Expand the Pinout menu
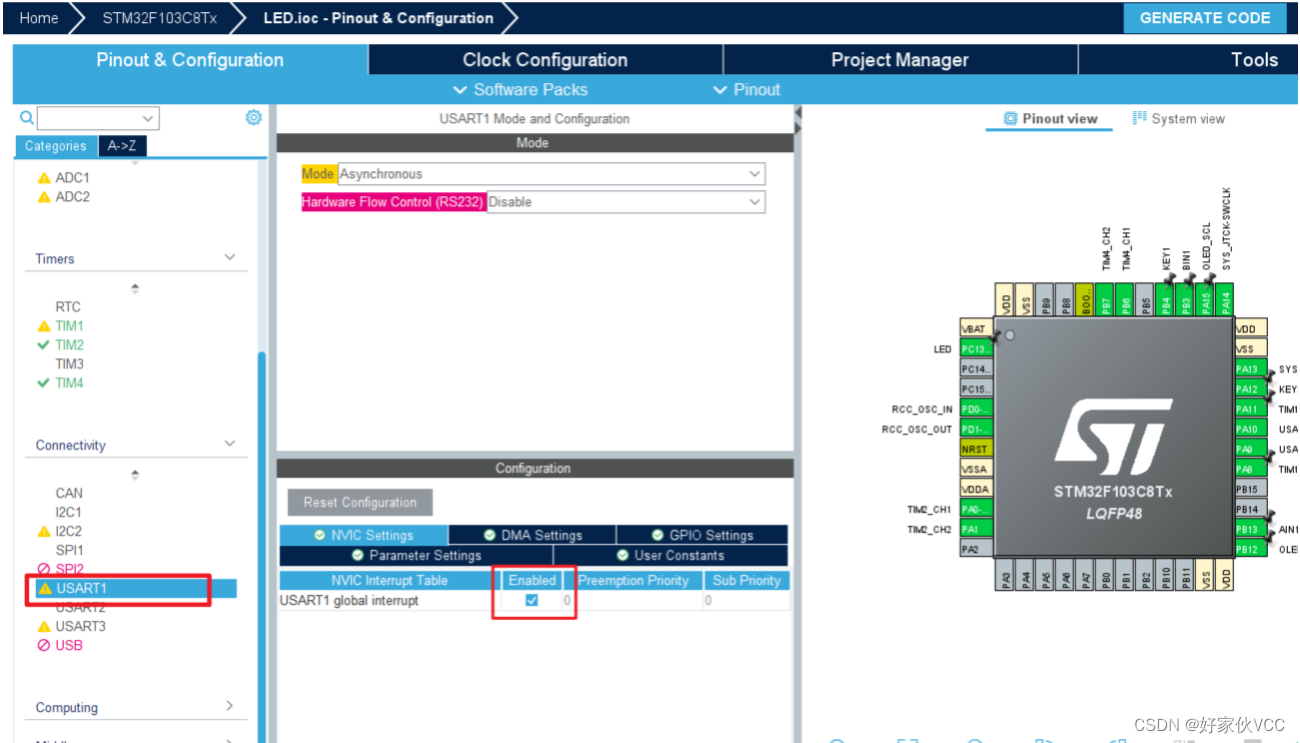The image size is (1300, 743). coord(746,90)
